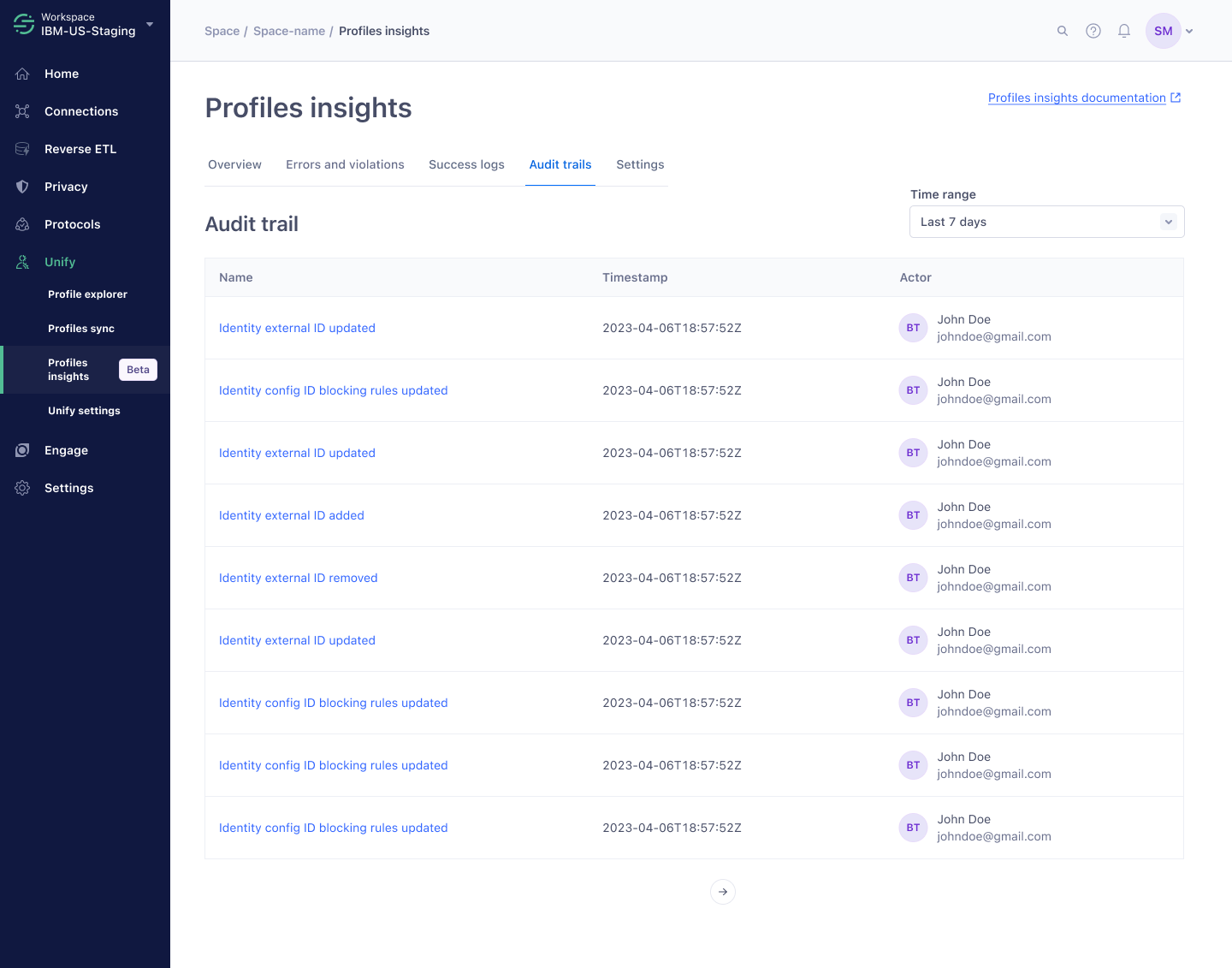Click the Reverse ETL icon

(23, 149)
